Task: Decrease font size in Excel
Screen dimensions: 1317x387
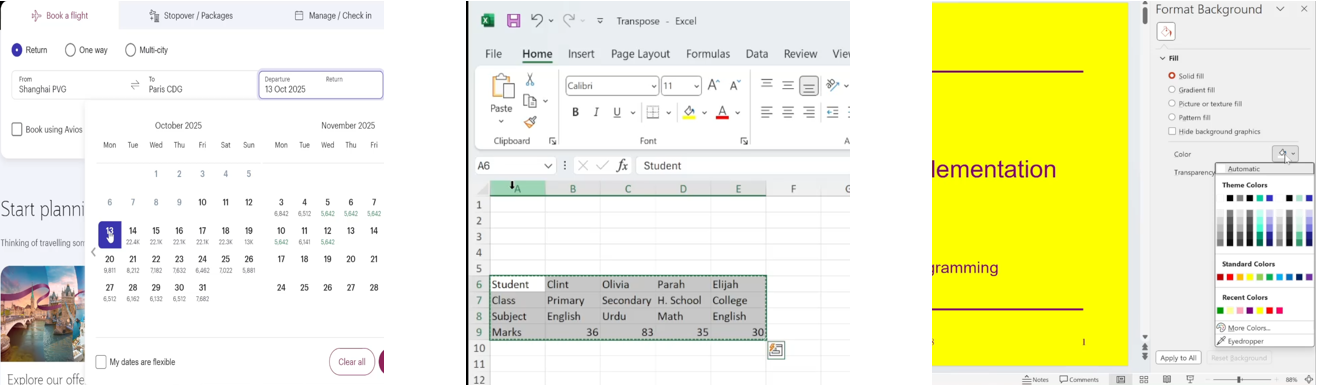Action: 736,86
